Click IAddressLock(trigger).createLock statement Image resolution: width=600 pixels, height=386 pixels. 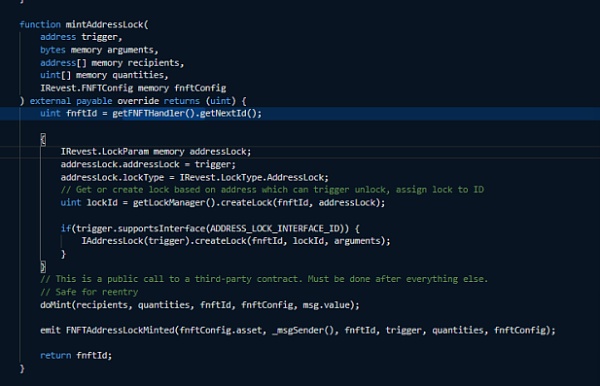[x=236, y=241]
